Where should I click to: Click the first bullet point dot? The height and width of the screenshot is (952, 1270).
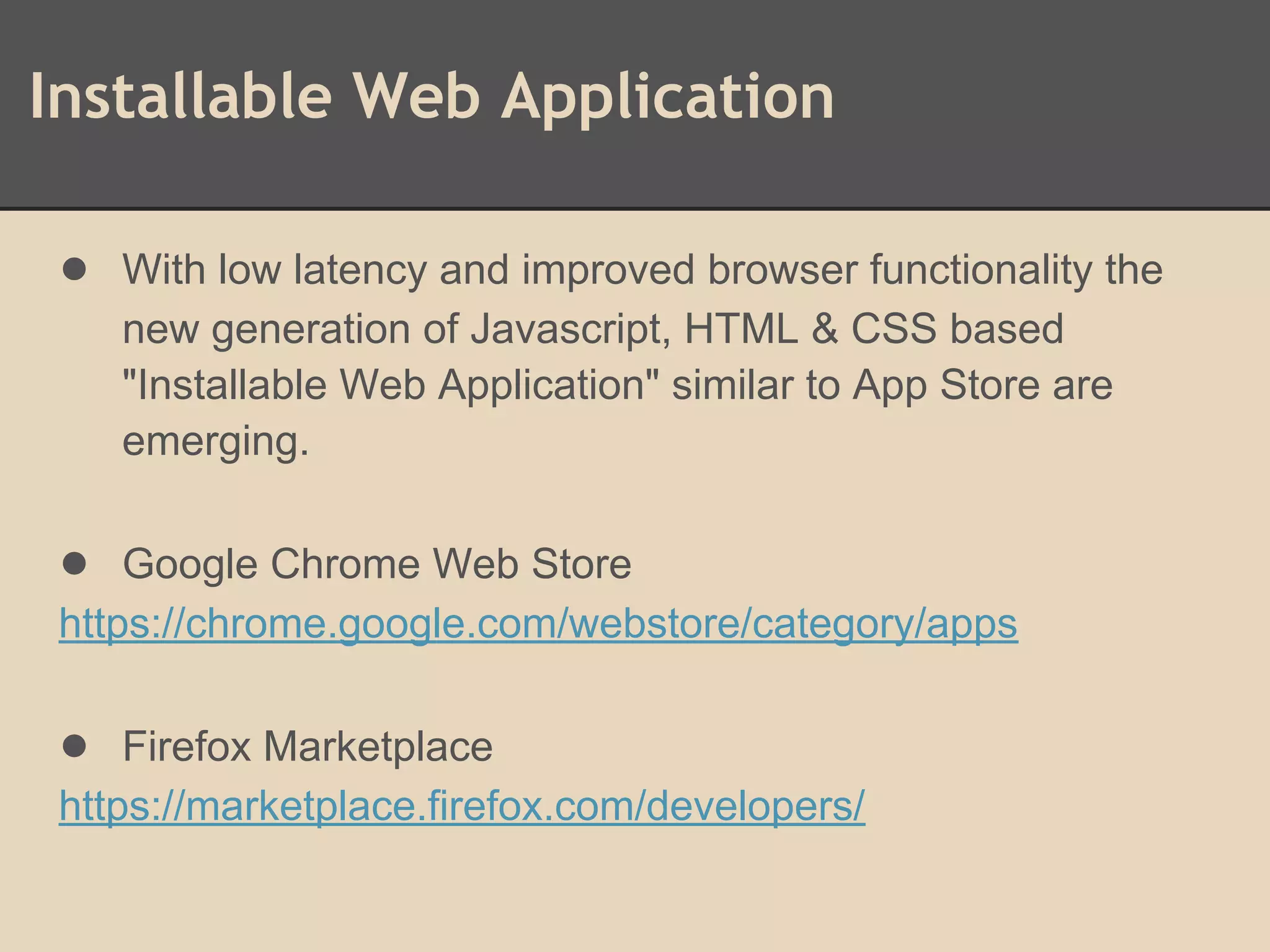(74, 270)
